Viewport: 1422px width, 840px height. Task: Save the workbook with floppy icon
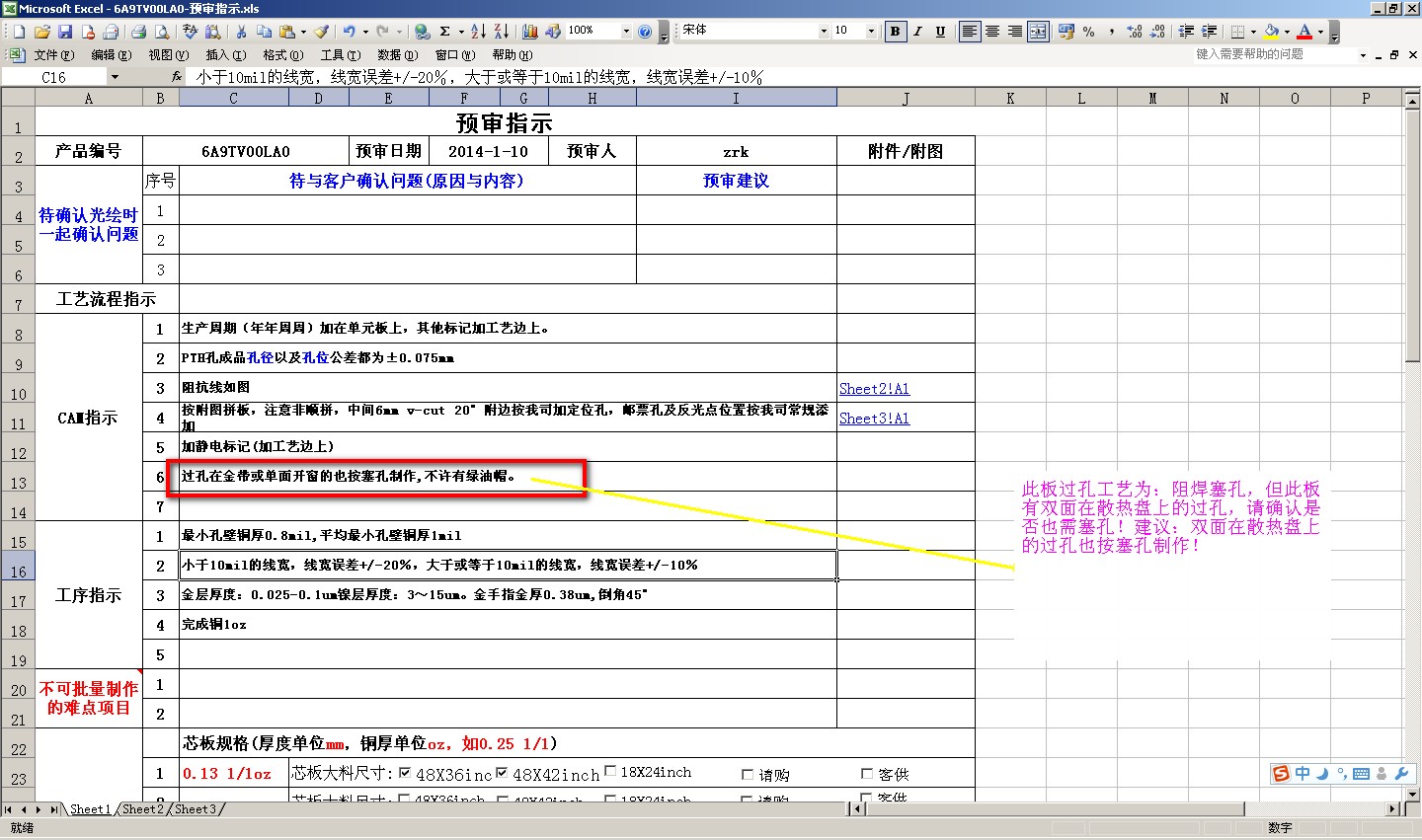coord(65,32)
